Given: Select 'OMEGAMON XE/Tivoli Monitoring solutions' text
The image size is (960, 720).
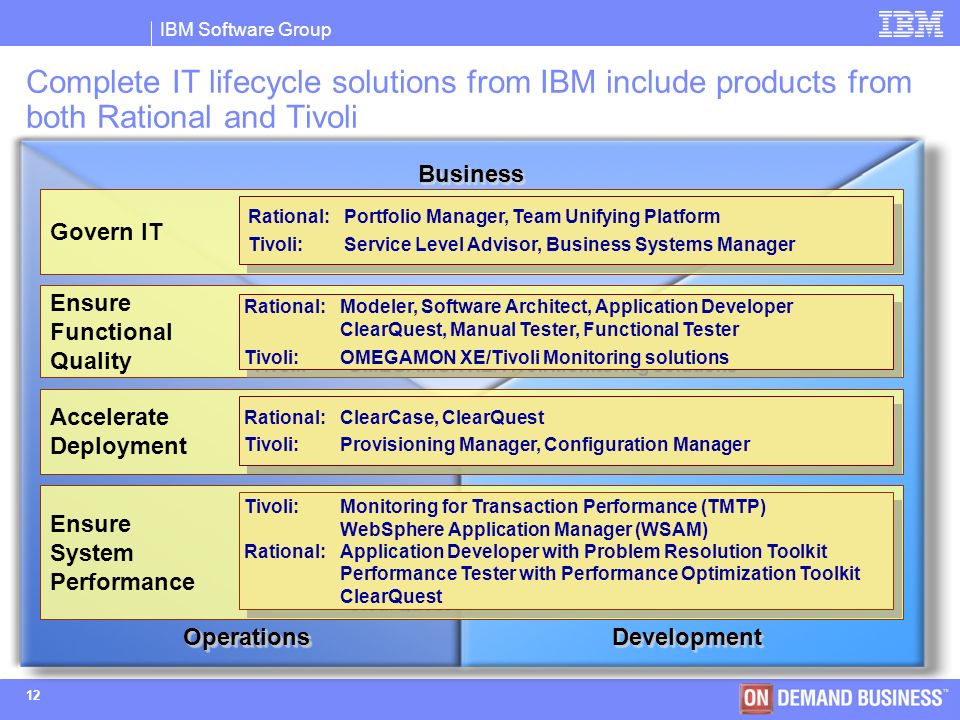Looking at the screenshot, I should coord(534,357).
